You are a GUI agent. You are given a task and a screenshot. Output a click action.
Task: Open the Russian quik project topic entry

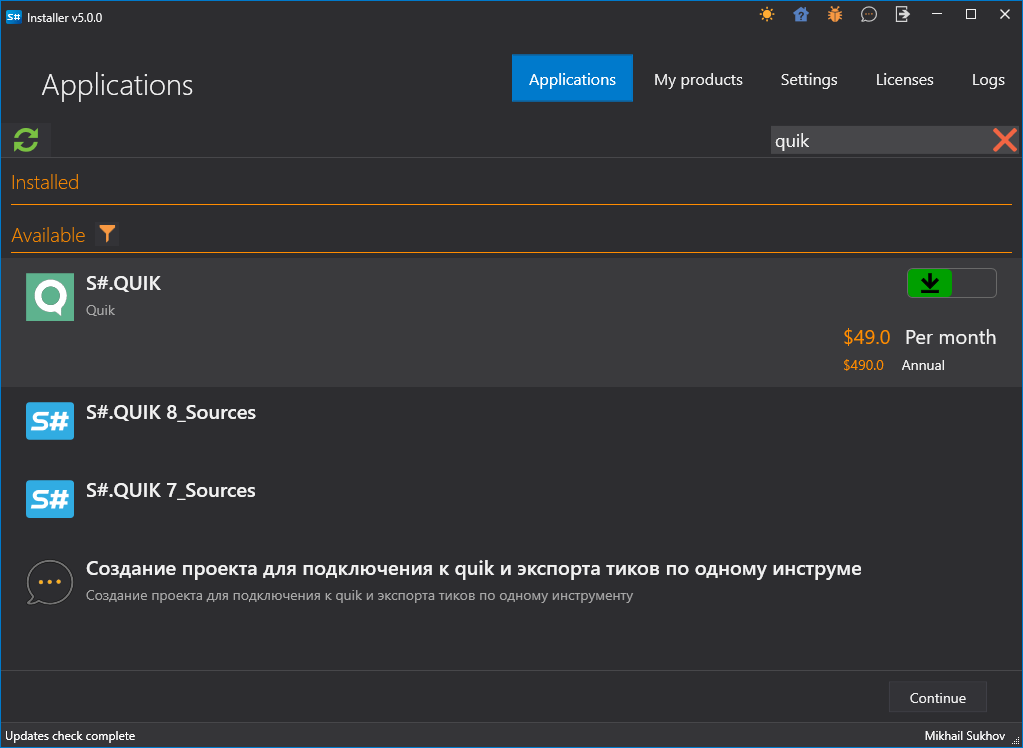512,582
